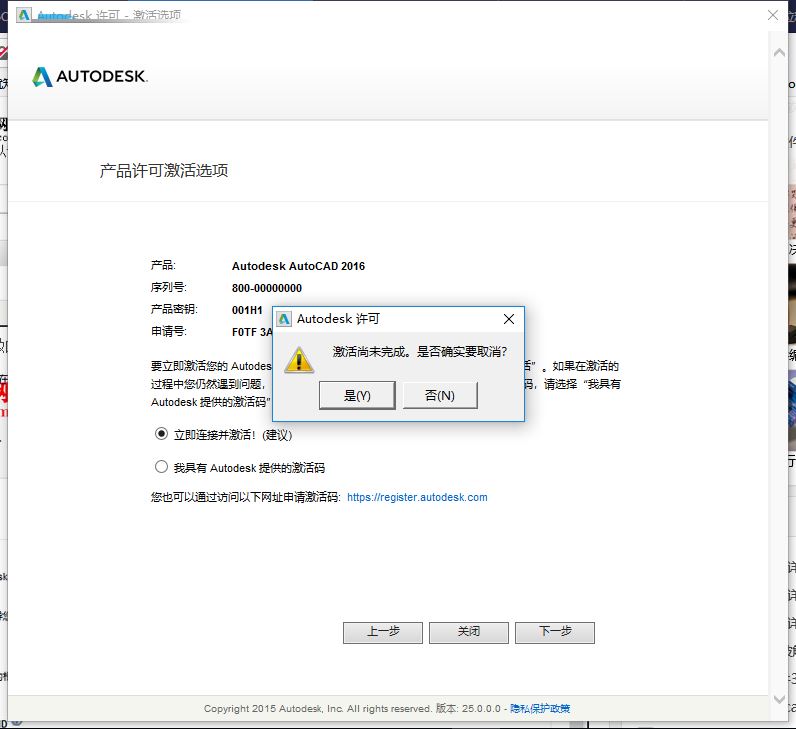Open the register.autodesk.com link
Viewport: 796px width, 729px height.
coord(417,497)
